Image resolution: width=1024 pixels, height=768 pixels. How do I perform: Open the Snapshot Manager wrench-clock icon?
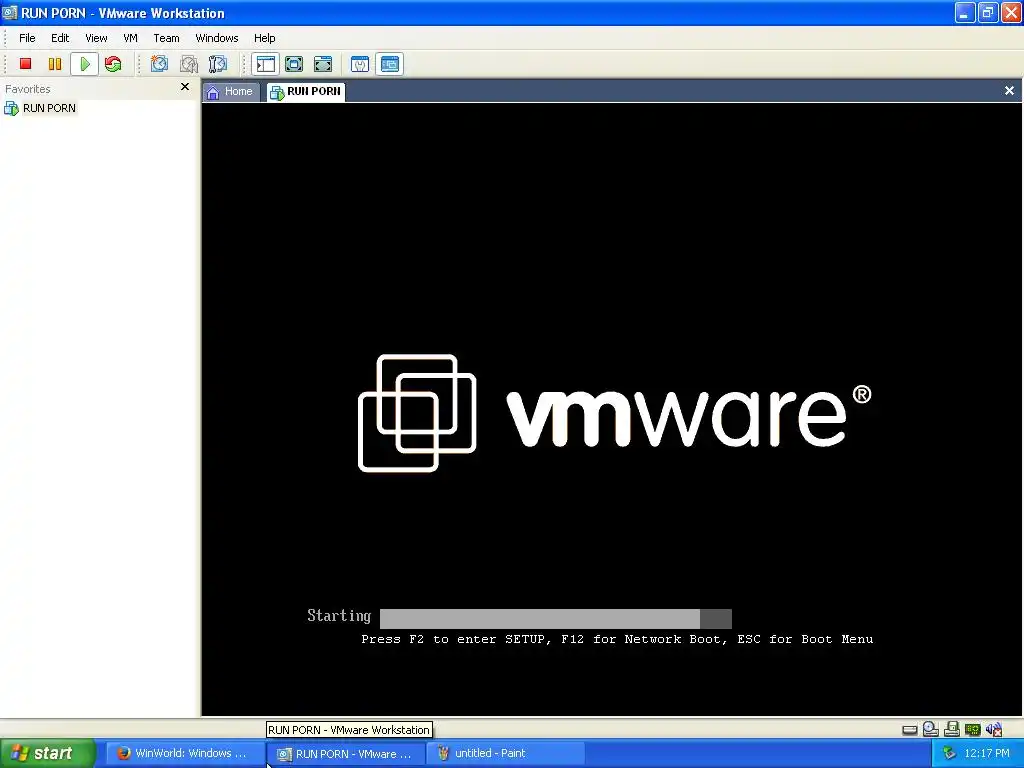217,64
